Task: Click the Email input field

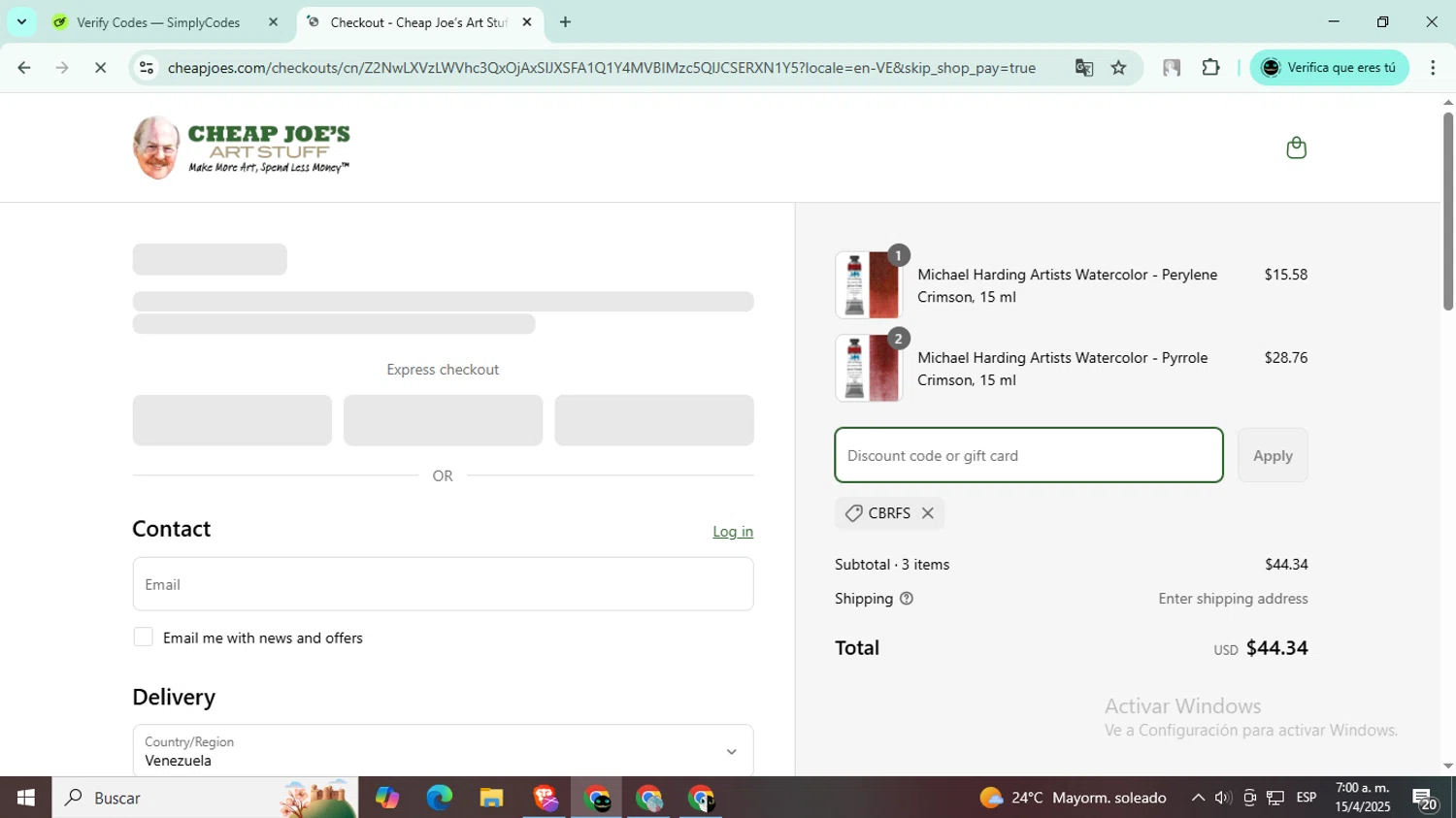Action: coord(443,584)
